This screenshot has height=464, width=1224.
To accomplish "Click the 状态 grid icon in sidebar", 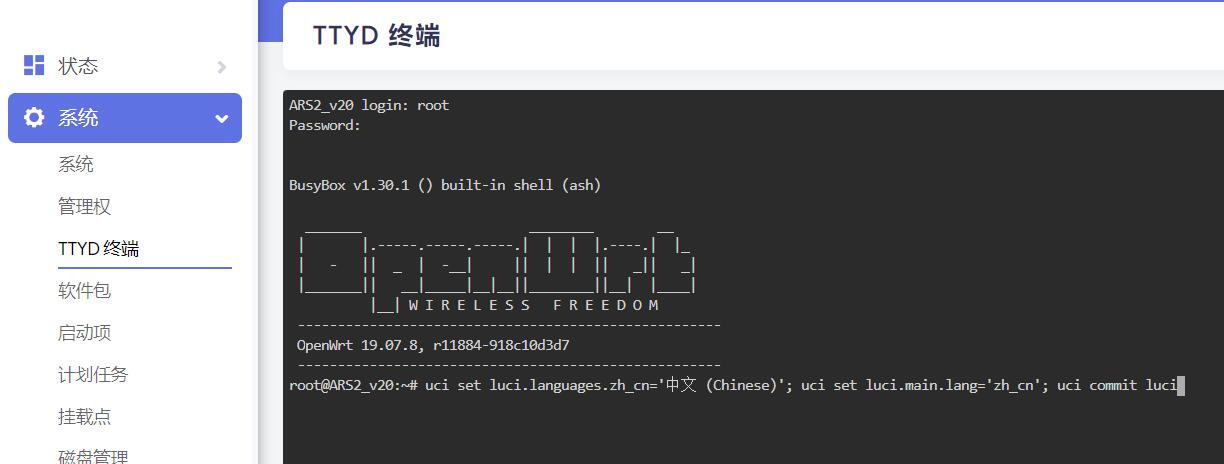I will (34, 65).
